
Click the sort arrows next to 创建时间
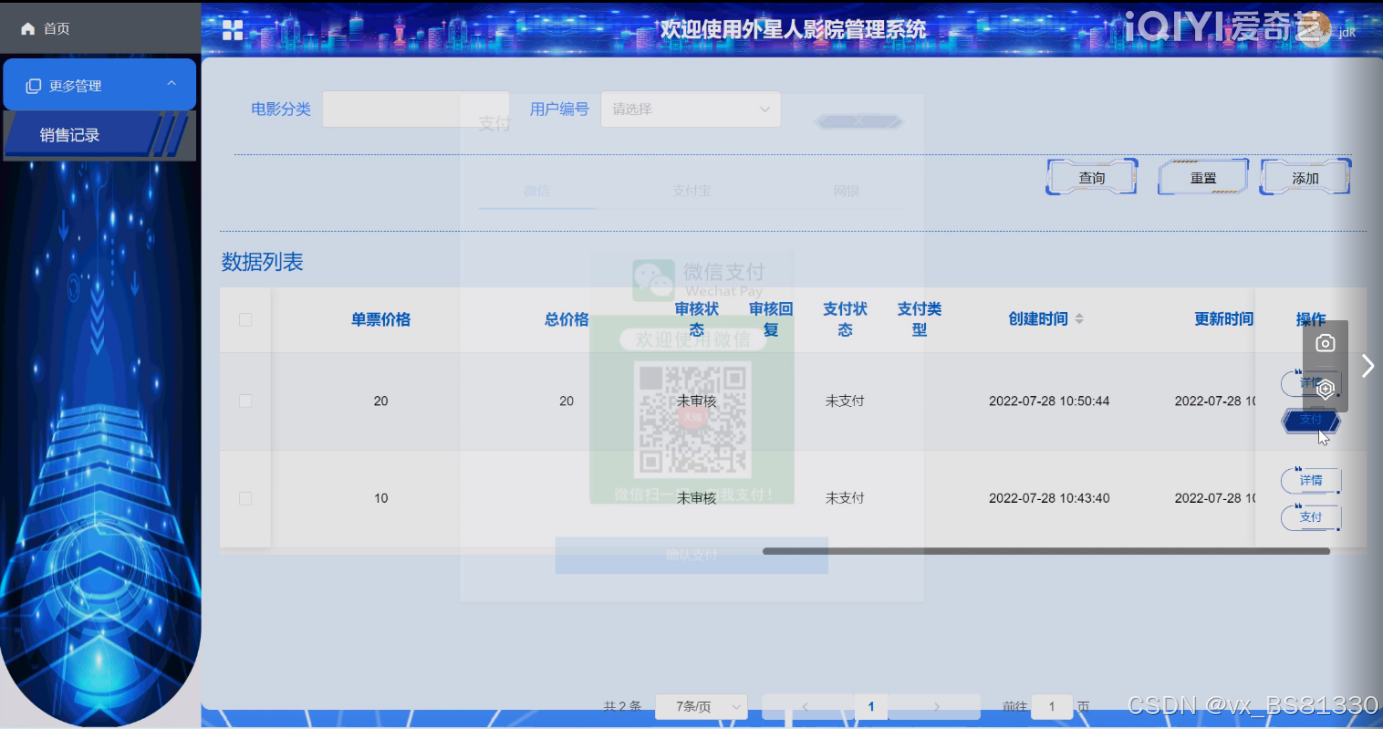click(x=1078, y=319)
